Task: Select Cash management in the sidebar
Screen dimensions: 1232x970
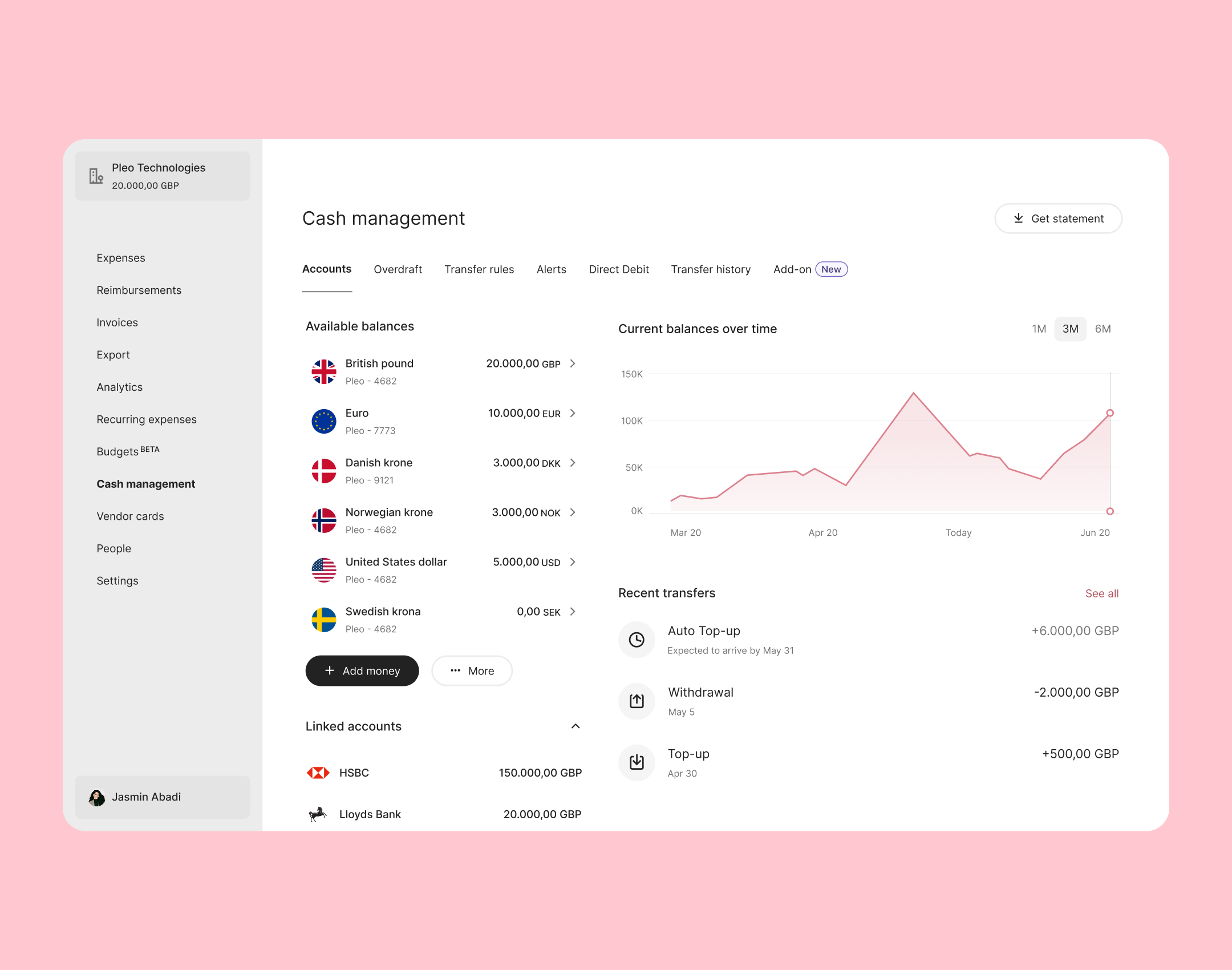Action: [146, 484]
